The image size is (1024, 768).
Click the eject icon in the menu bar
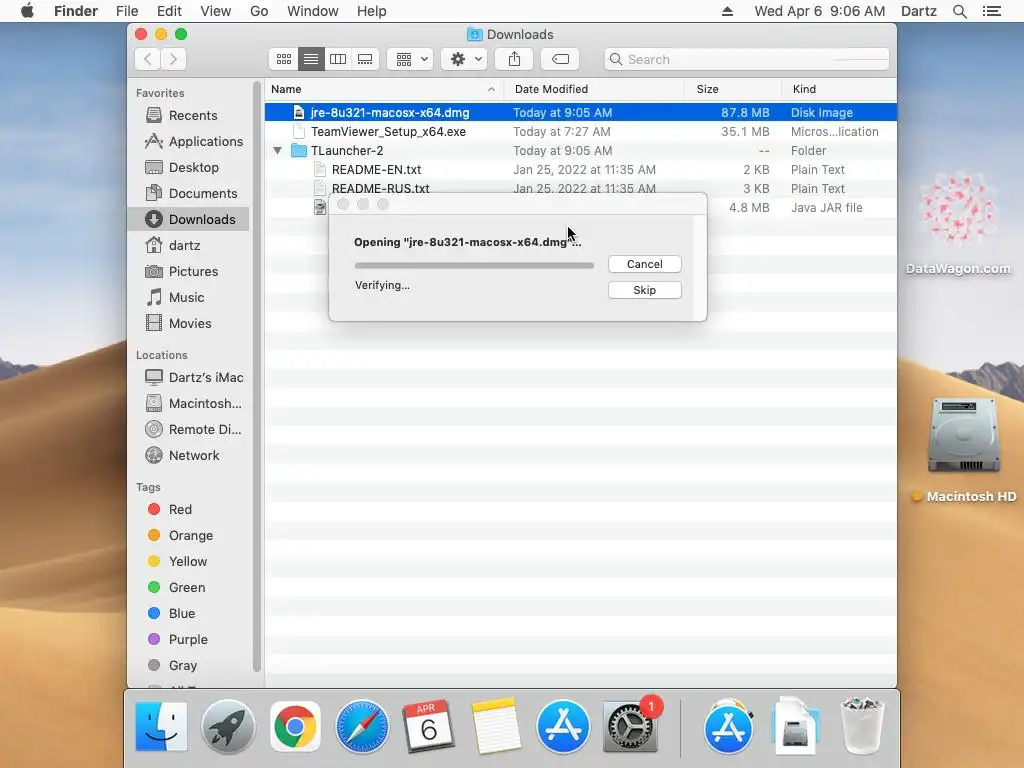pos(727,11)
